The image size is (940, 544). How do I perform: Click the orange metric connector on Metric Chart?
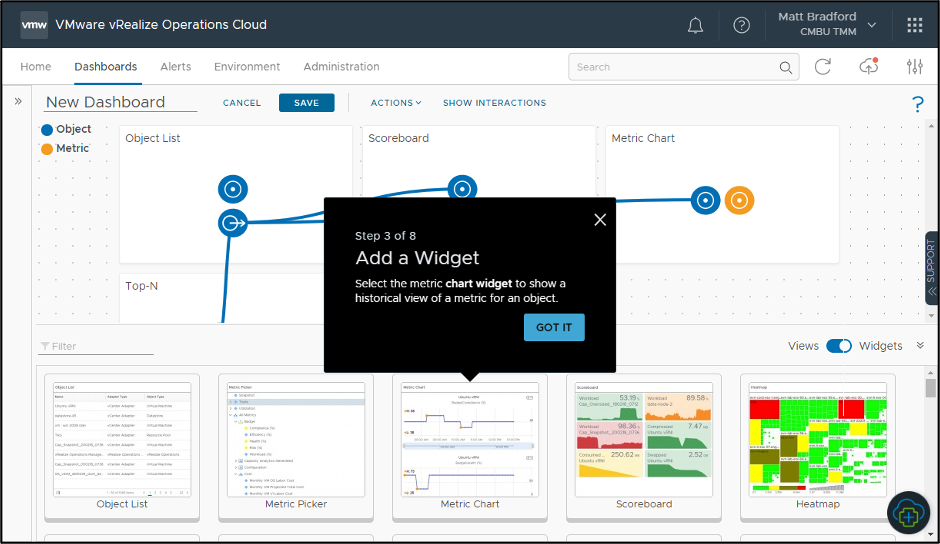tap(739, 200)
